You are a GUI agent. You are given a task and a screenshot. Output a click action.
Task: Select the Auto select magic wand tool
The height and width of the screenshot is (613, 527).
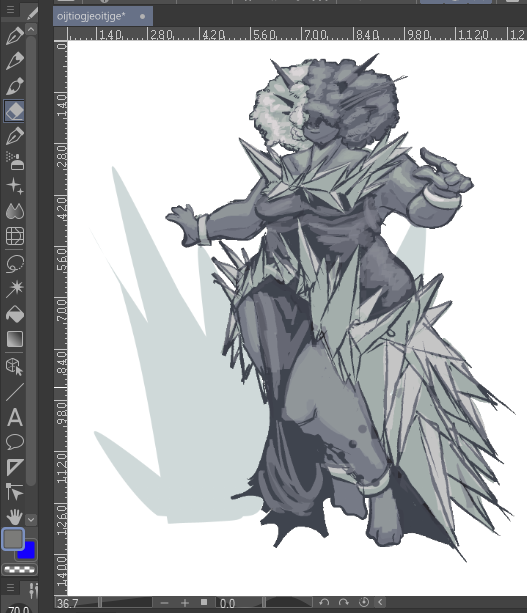[x=14, y=289]
